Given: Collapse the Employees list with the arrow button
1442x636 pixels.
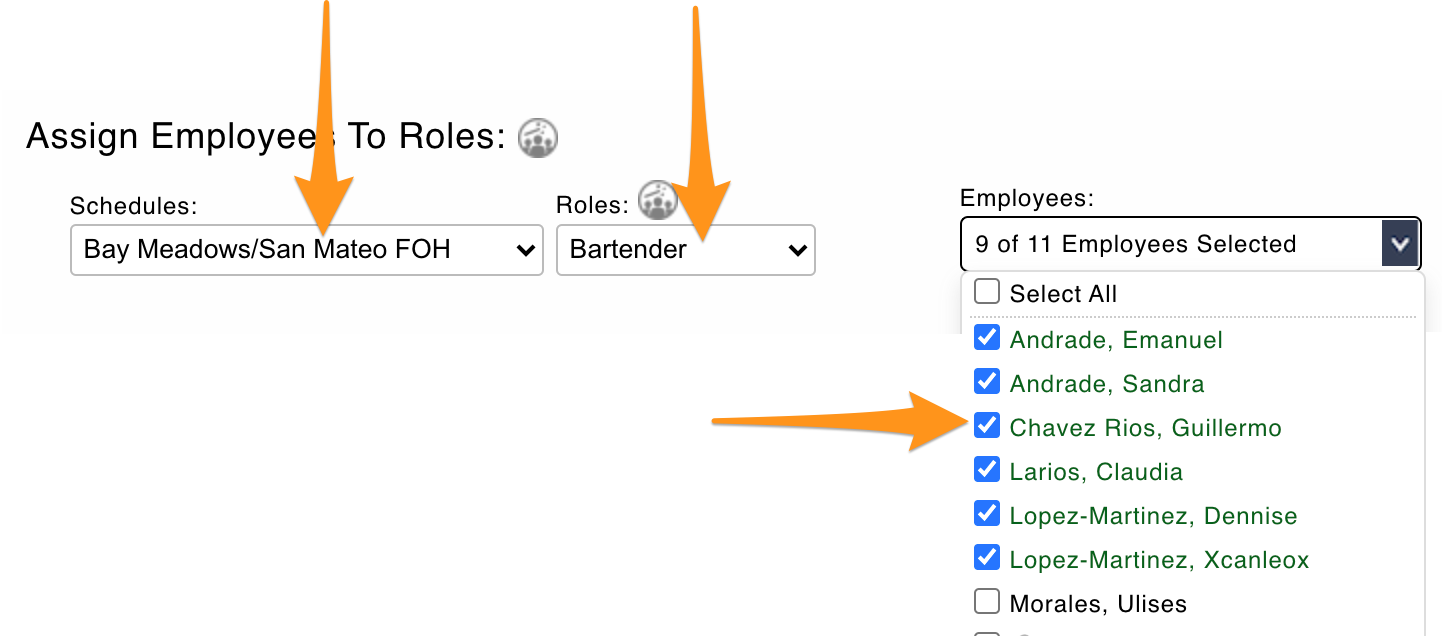Looking at the screenshot, I should tap(1400, 244).
